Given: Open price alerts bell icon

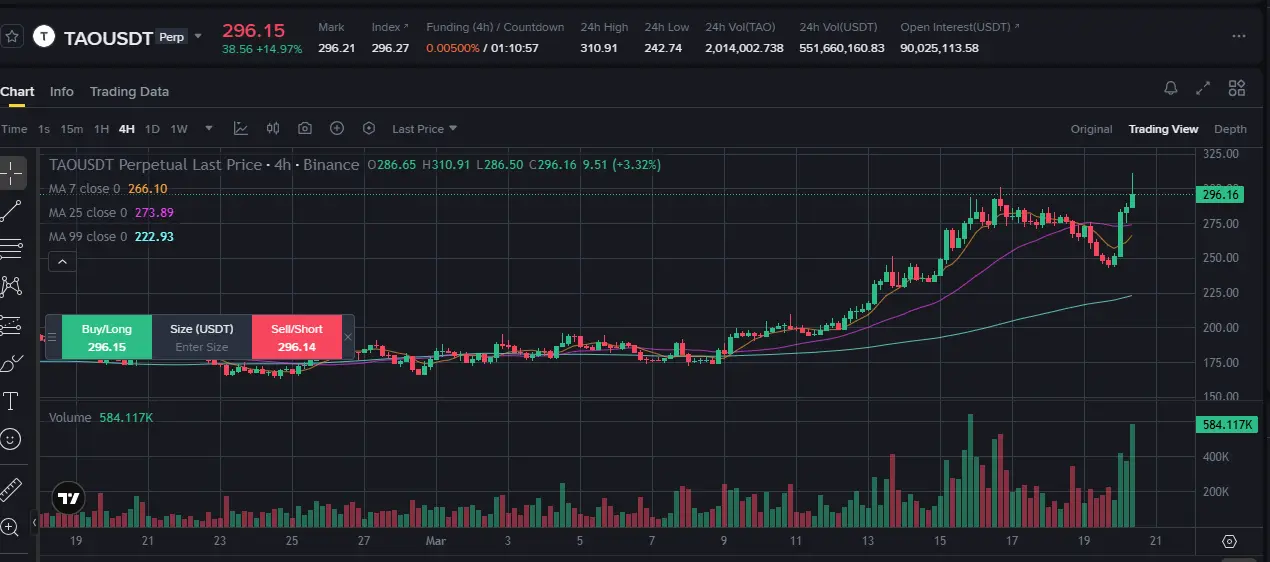Looking at the screenshot, I should 1171,88.
